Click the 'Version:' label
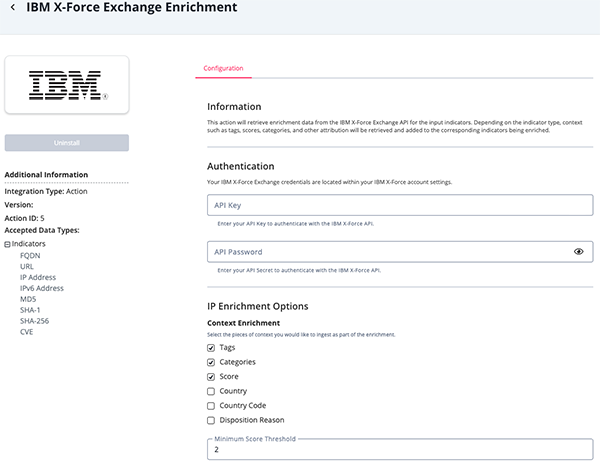 coord(19,205)
